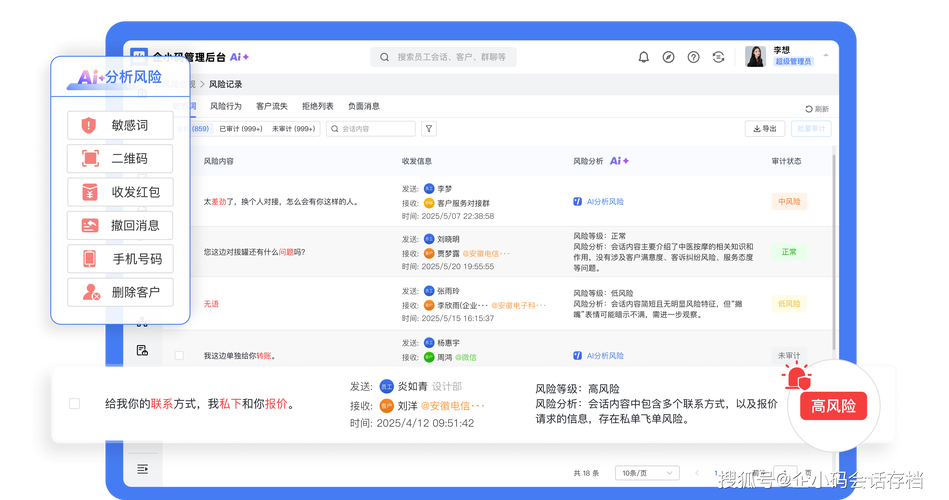The width and height of the screenshot is (949, 500).
Task: Click the compass icon in top bar
Action: coord(668,57)
